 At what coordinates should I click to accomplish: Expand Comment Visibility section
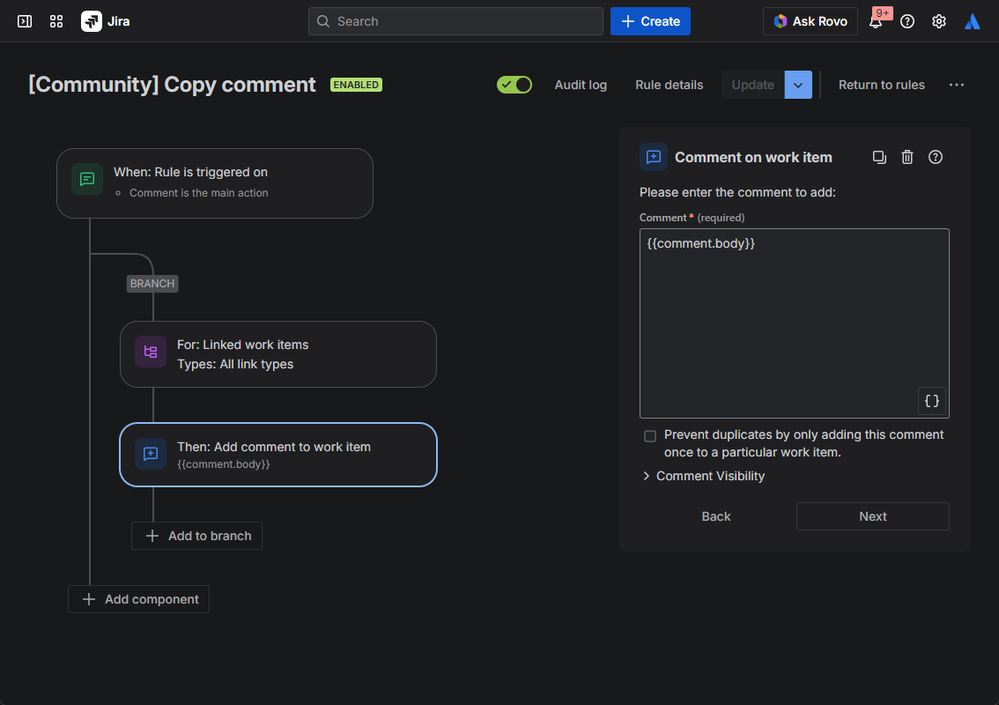[704, 476]
